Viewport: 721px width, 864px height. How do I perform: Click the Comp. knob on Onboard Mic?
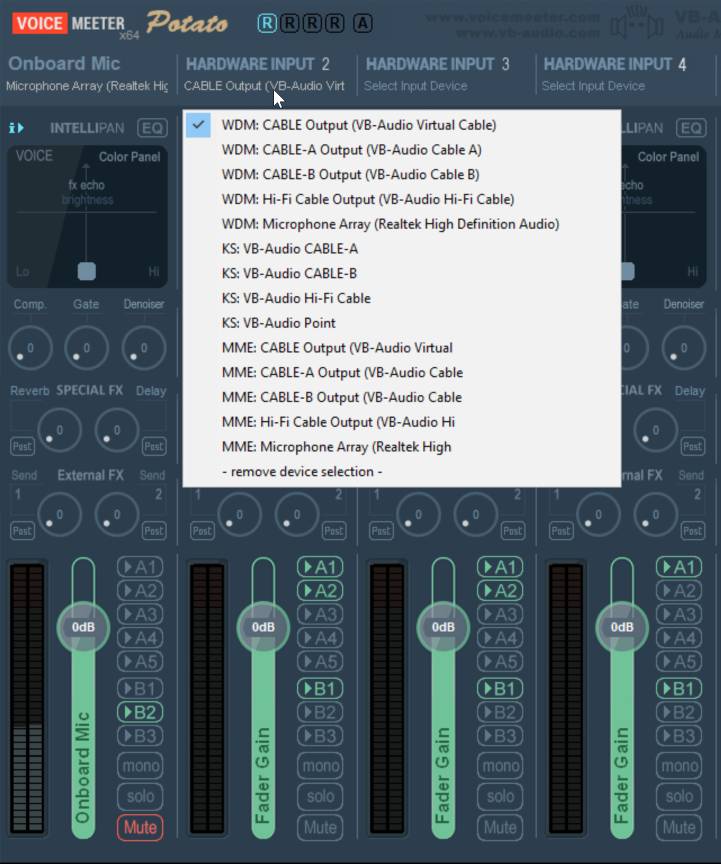(29, 348)
